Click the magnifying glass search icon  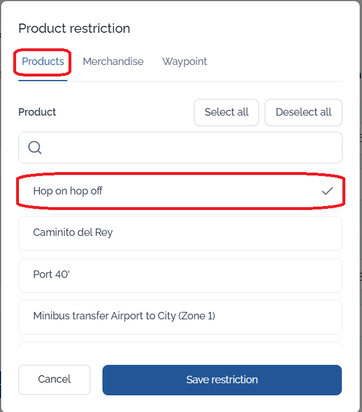coord(35,147)
